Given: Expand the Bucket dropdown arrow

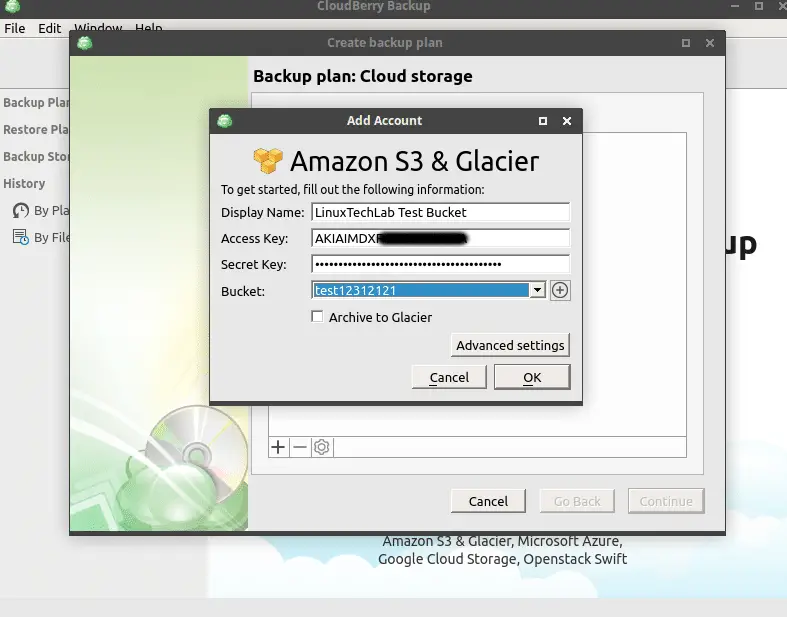Looking at the screenshot, I should click(x=537, y=290).
